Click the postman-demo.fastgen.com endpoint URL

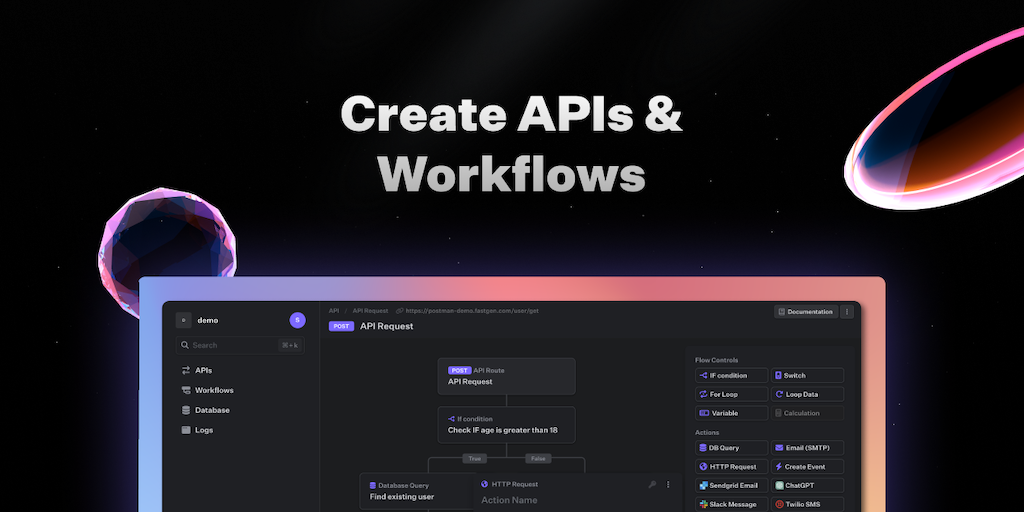472,311
